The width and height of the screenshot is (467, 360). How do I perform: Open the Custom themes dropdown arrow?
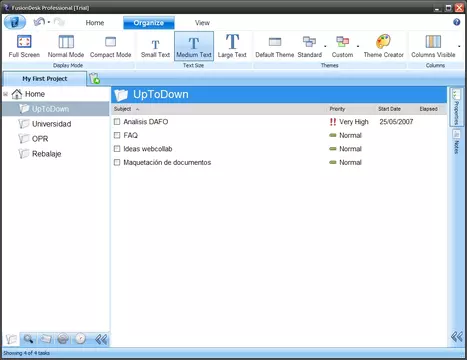pyautogui.click(x=358, y=46)
